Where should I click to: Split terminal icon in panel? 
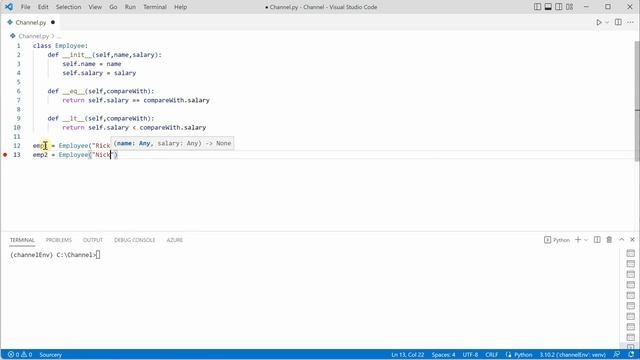click(x=597, y=240)
